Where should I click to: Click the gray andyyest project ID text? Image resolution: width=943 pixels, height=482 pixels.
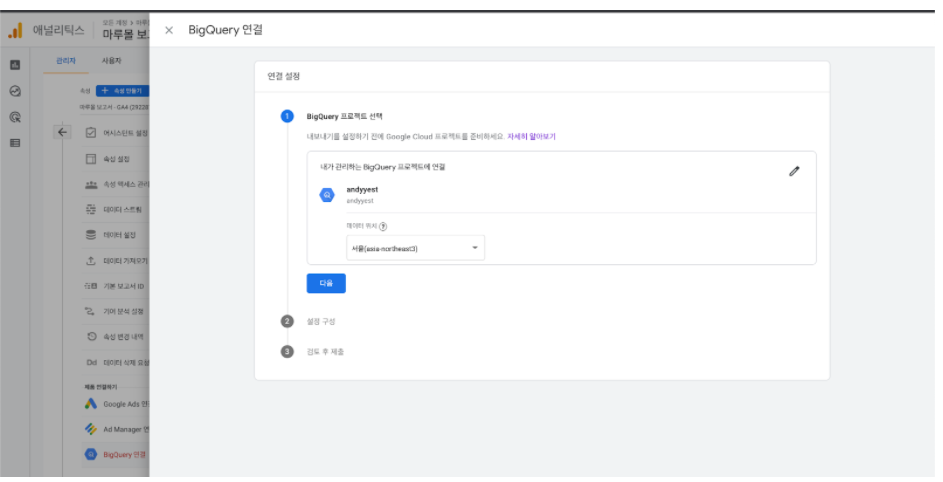point(360,201)
